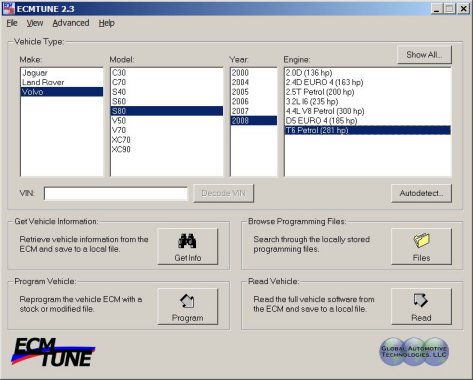Select Jaguar in the Make list
Viewport: 473px width, 380px height.
tap(62, 73)
